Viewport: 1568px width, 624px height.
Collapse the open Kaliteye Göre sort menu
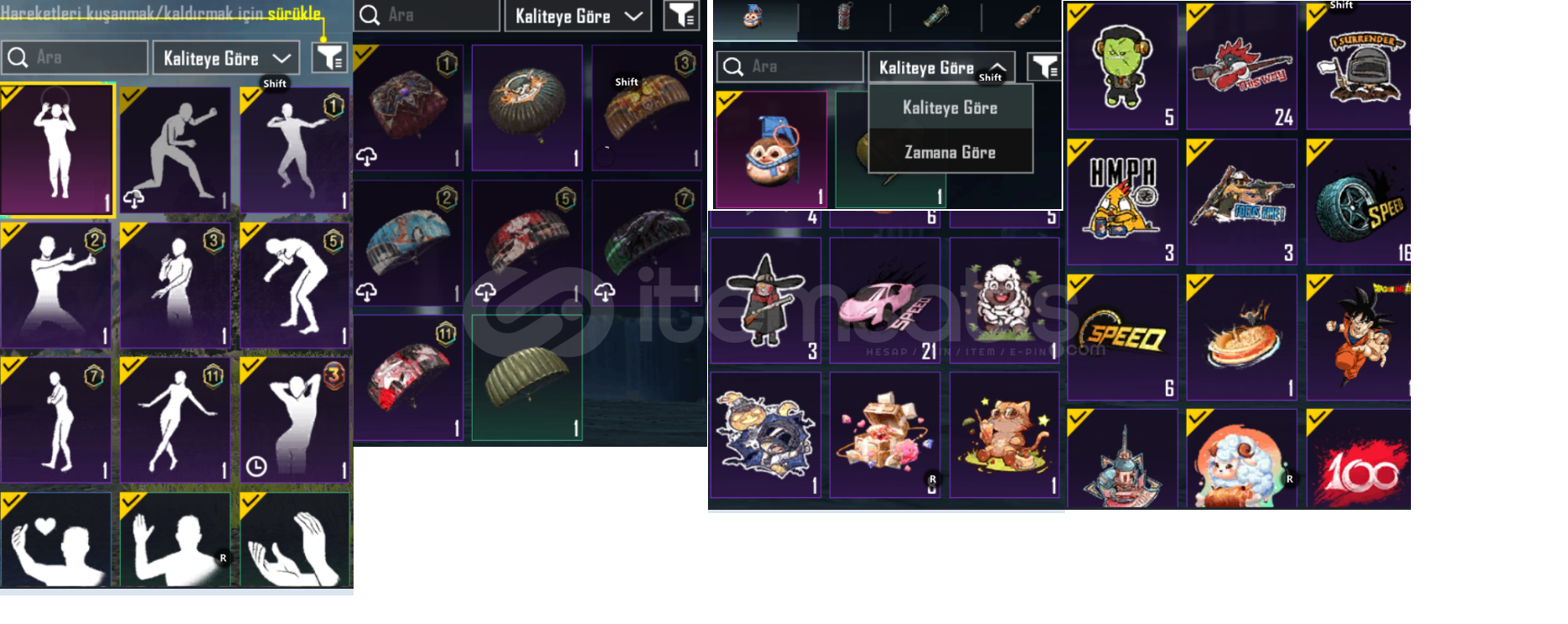941,67
